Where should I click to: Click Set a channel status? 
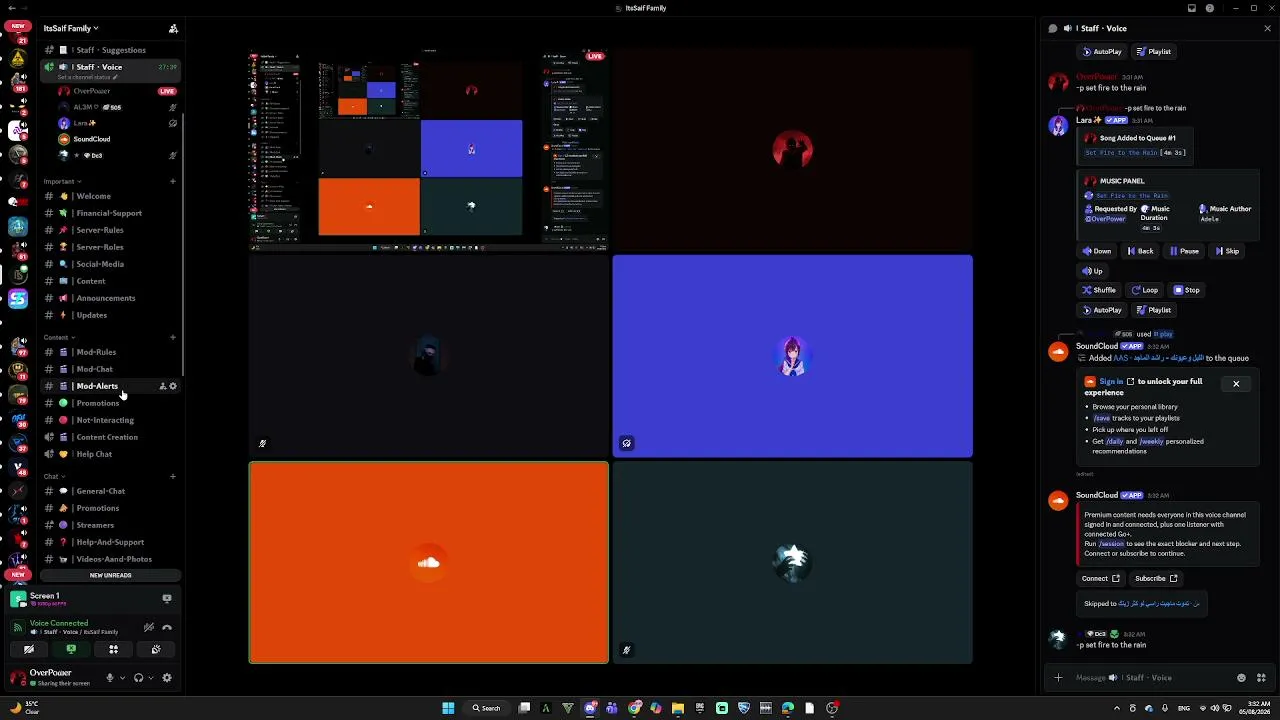coord(88,77)
